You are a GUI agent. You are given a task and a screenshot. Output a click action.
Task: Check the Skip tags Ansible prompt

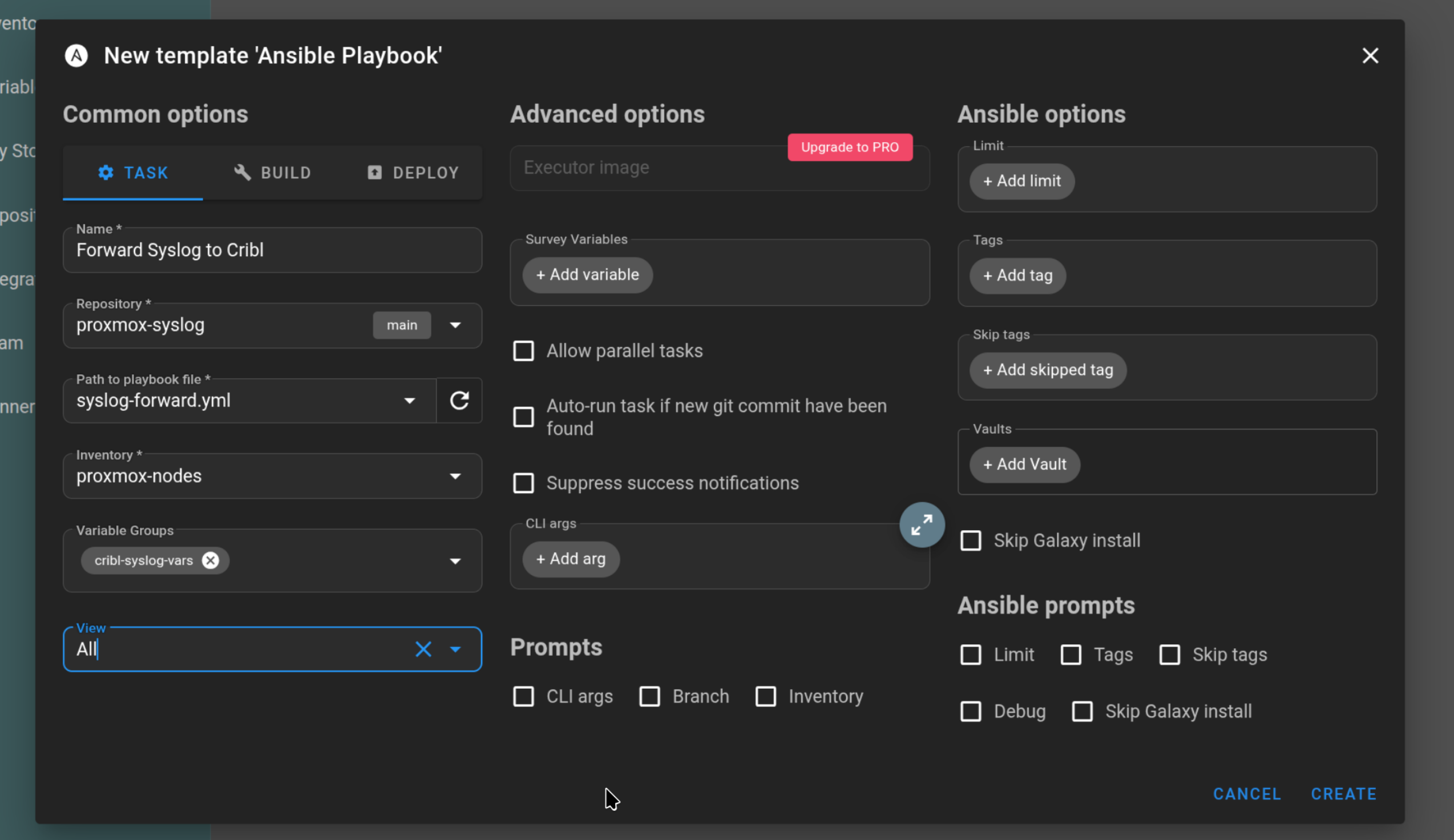click(1170, 655)
